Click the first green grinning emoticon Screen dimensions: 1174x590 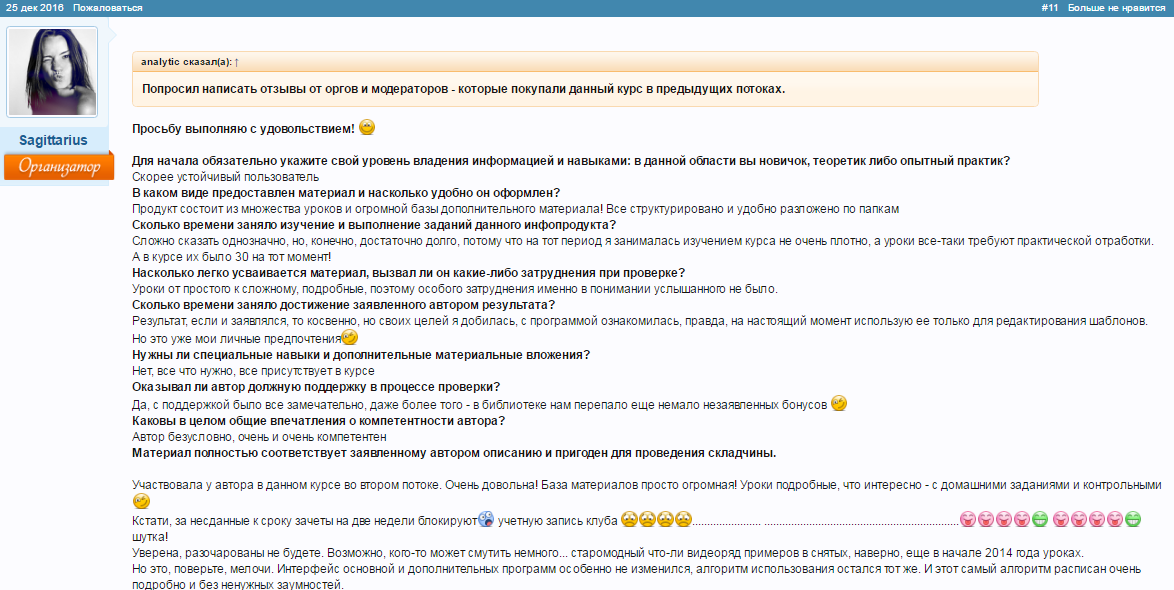(x=1040, y=519)
